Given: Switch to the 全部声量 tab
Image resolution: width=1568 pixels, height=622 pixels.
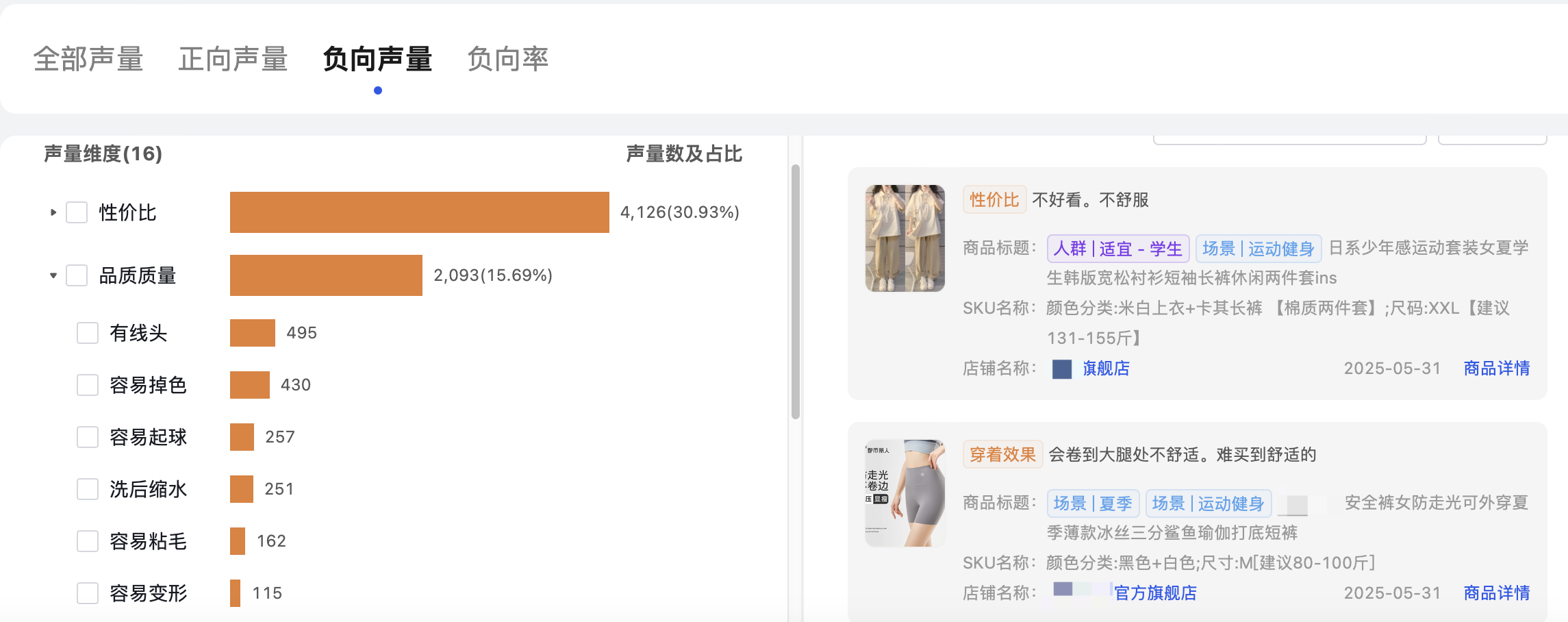Looking at the screenshot, I should point(88,59).
